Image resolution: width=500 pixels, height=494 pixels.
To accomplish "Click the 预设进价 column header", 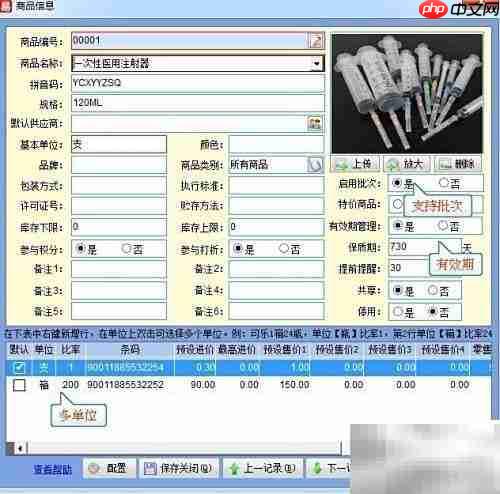I will tap(196, 350).
